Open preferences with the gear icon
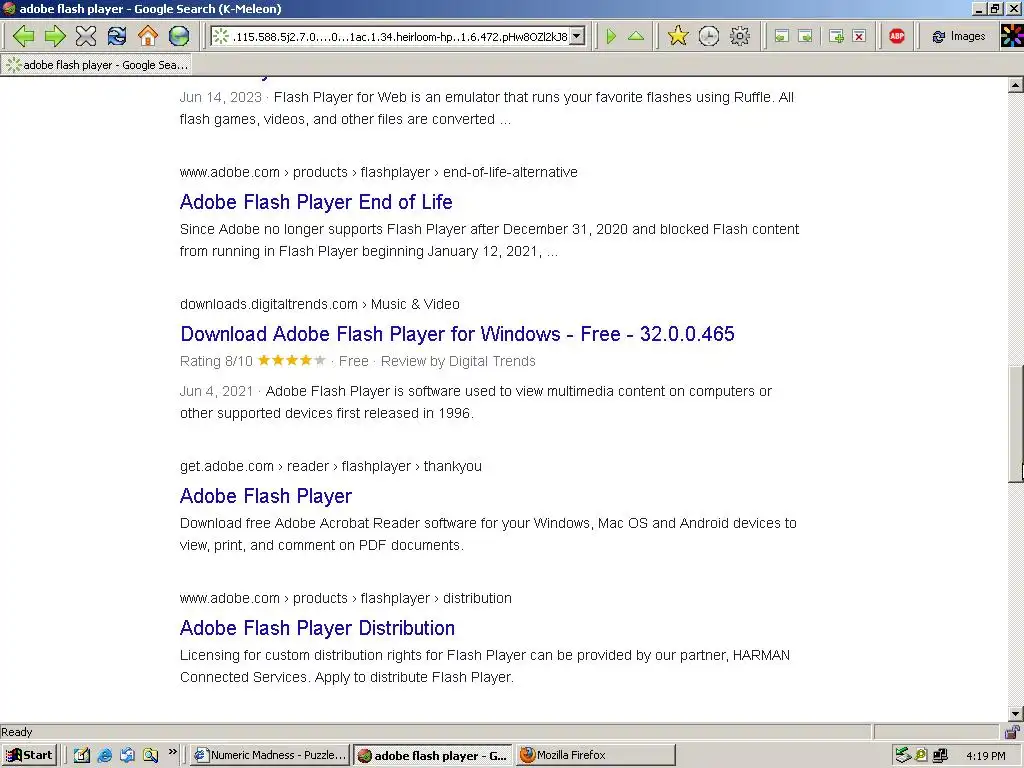Image resolution: width=1024 pixels, height=768 pixels. tap(740, 36)
